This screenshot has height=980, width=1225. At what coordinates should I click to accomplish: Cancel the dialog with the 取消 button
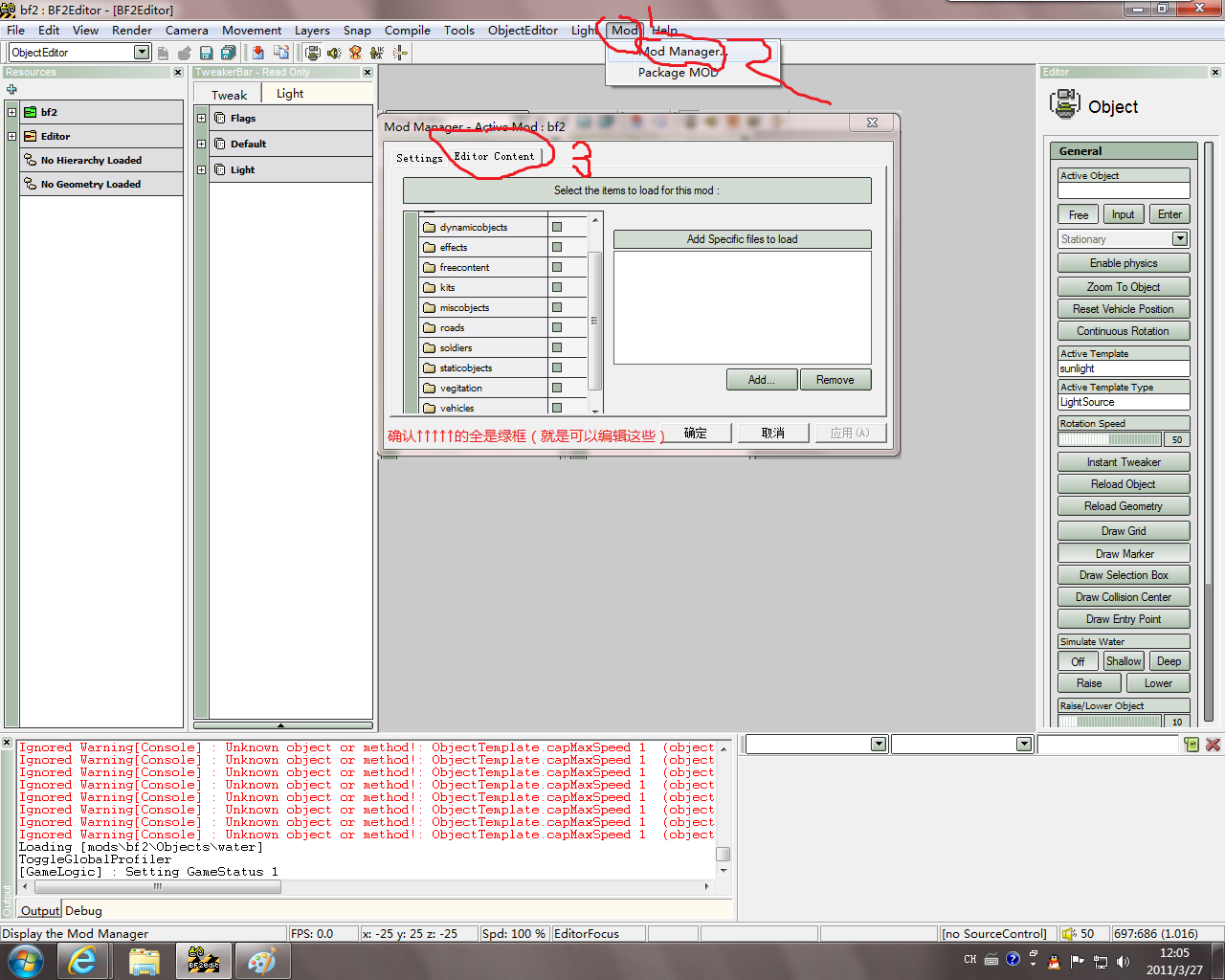click(x=773, y=434)
